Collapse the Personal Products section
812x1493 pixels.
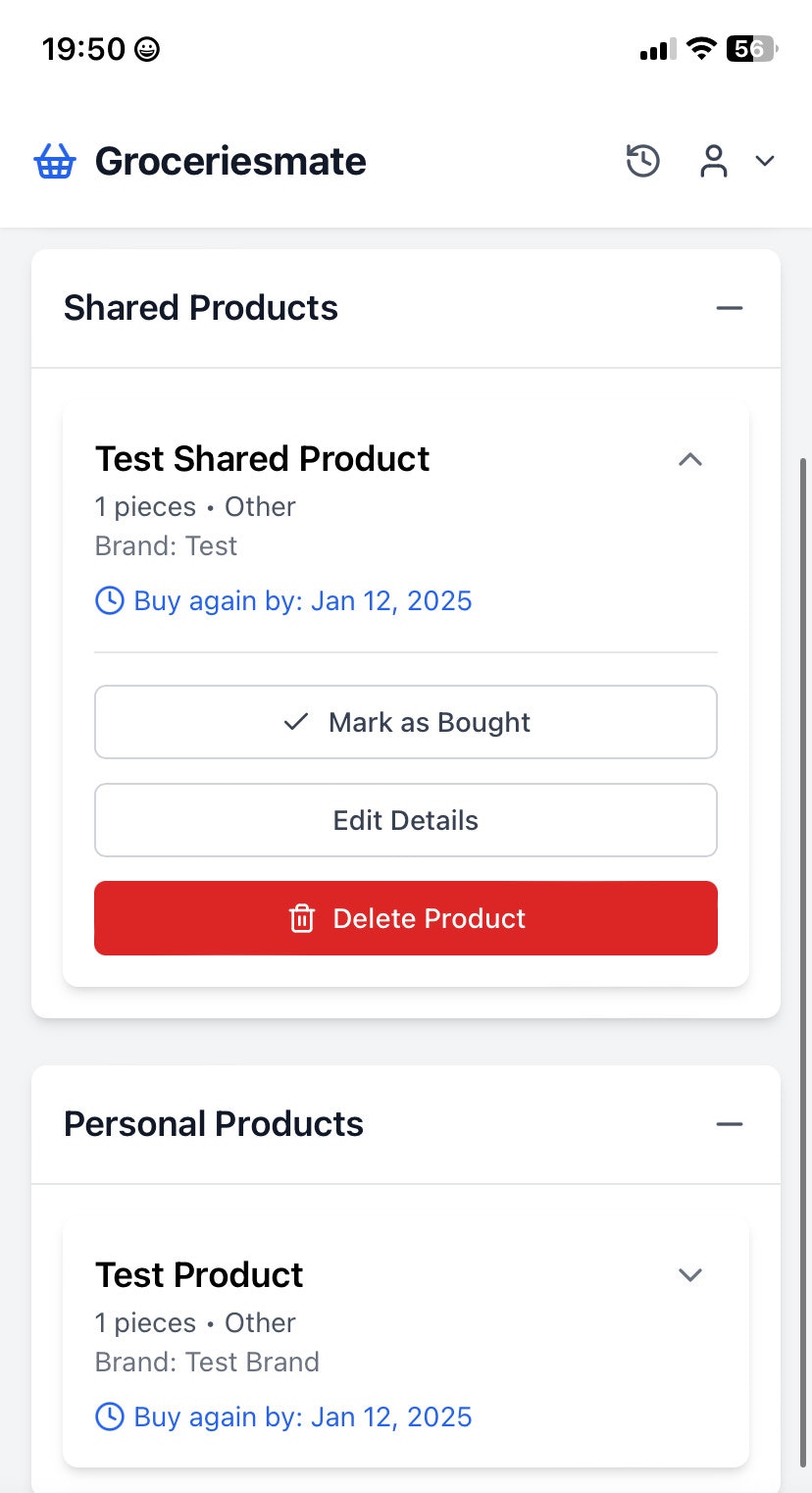[729, 1124]
